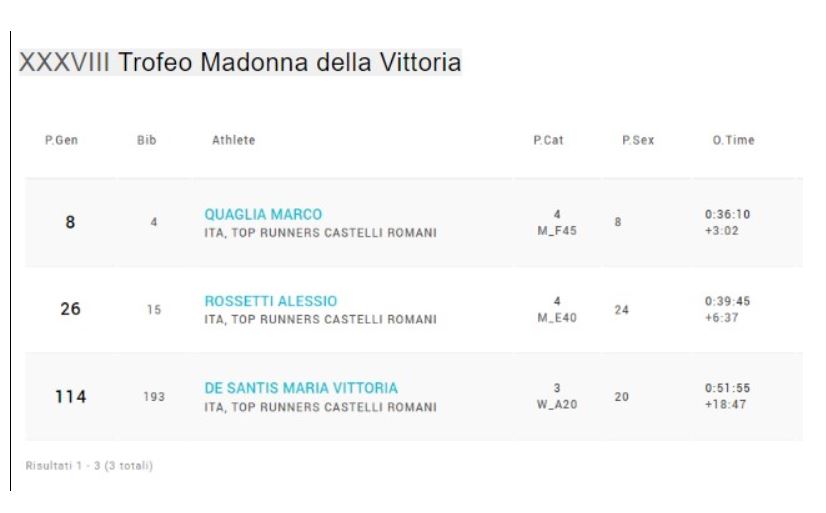Sort by O.Time column header
826x513 pixels.
pyautogui.click(x=733, y=140)
